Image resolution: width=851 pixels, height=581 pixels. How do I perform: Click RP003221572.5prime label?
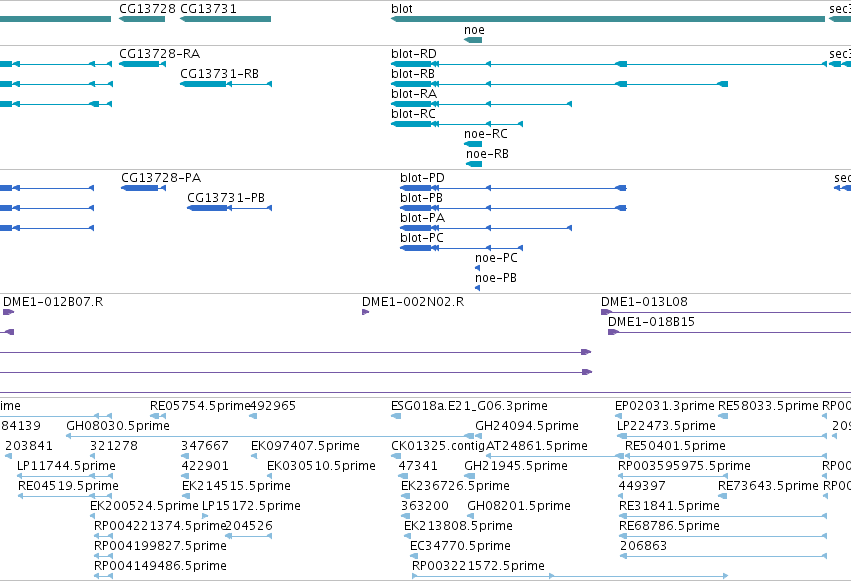478,567
